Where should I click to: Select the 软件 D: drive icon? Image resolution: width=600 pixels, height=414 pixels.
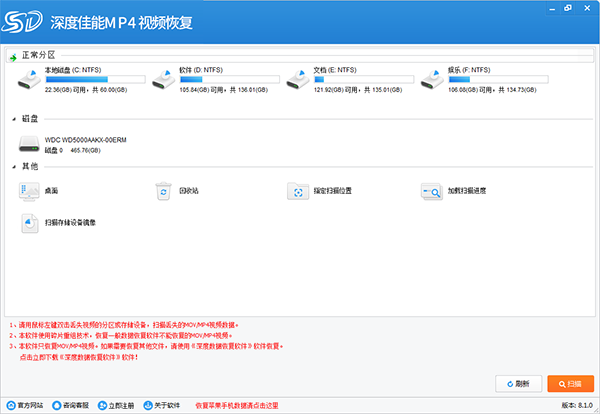click(163, 77)
